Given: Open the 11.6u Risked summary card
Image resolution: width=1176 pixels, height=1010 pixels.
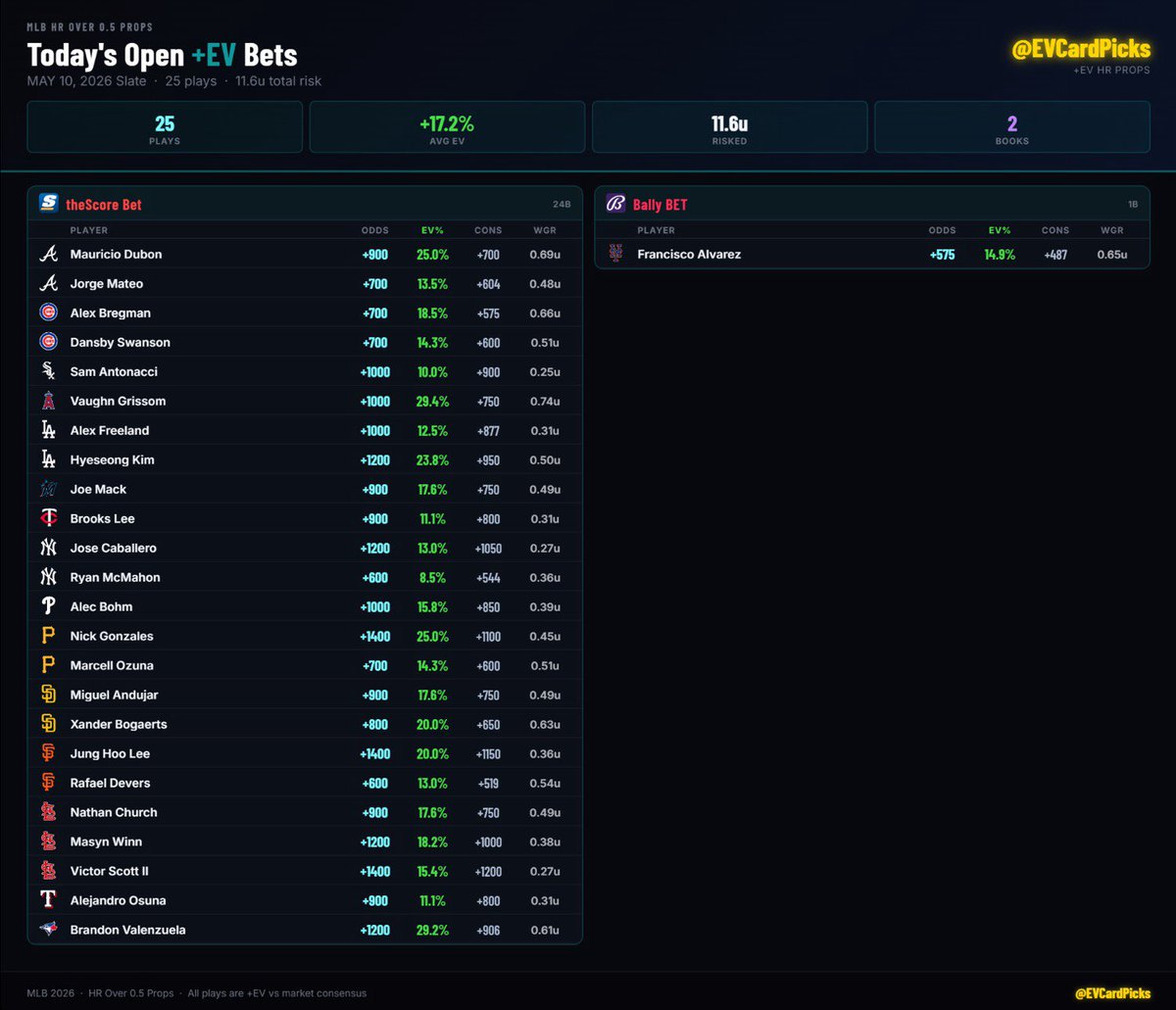Looking at the screenshot, I should tap(729, 127).
